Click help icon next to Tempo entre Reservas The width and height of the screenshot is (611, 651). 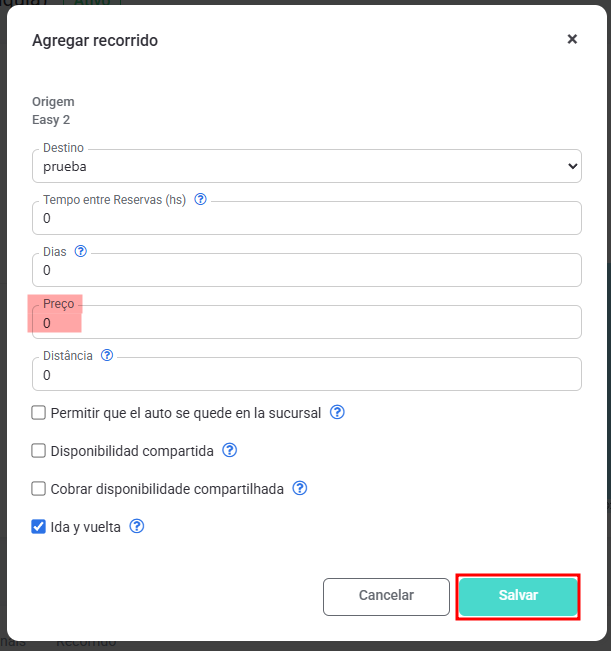[200, 199]
